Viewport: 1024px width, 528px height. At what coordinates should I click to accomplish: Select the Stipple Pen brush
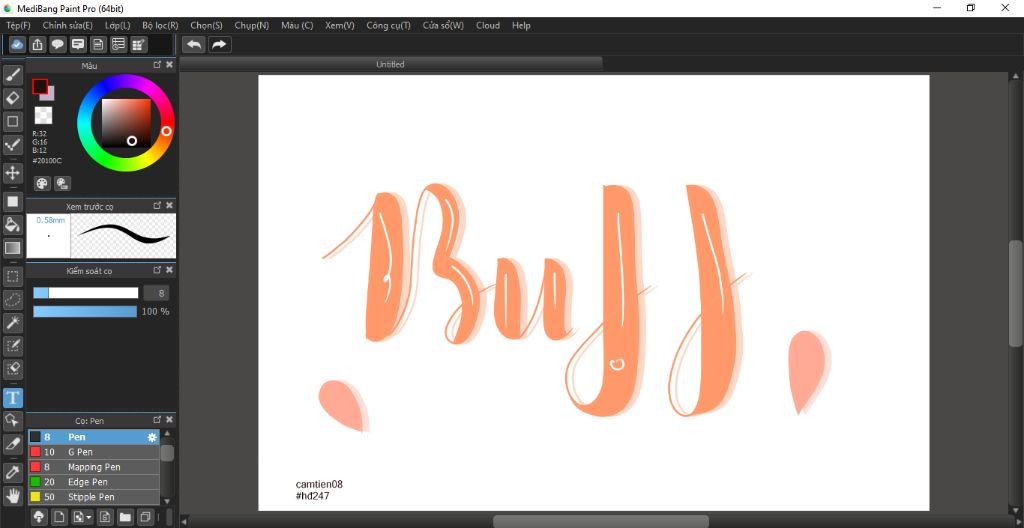[93, 497]
